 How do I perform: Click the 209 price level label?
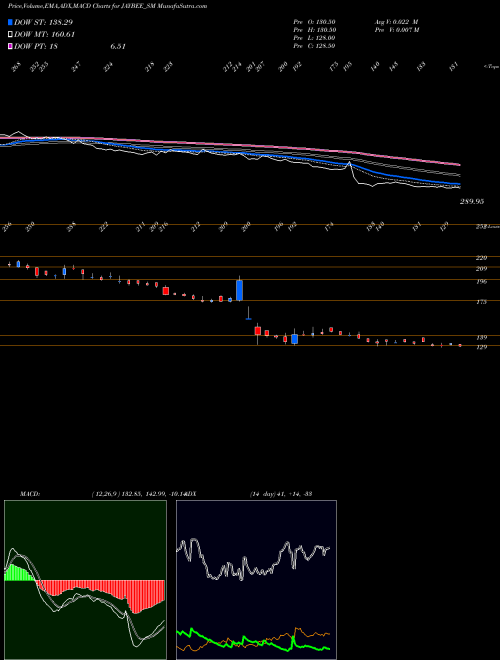coord(481,269)
